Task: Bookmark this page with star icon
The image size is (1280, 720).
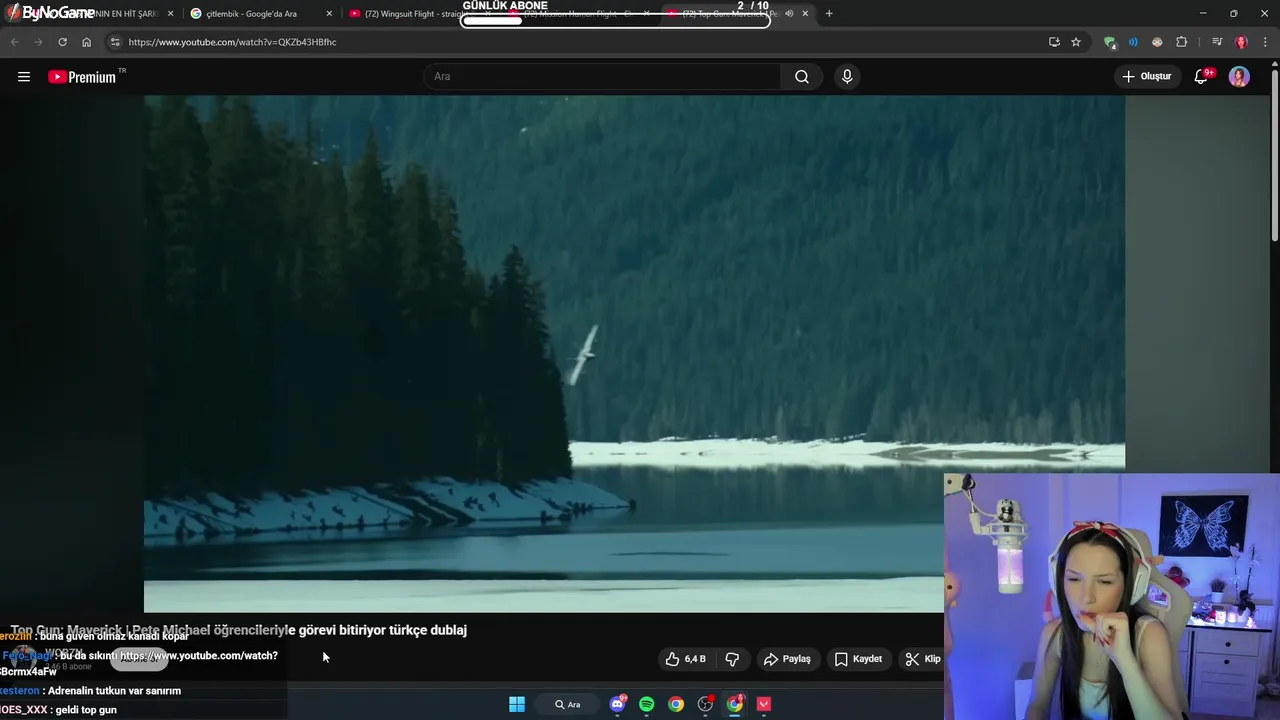Action: [1076, 42]
